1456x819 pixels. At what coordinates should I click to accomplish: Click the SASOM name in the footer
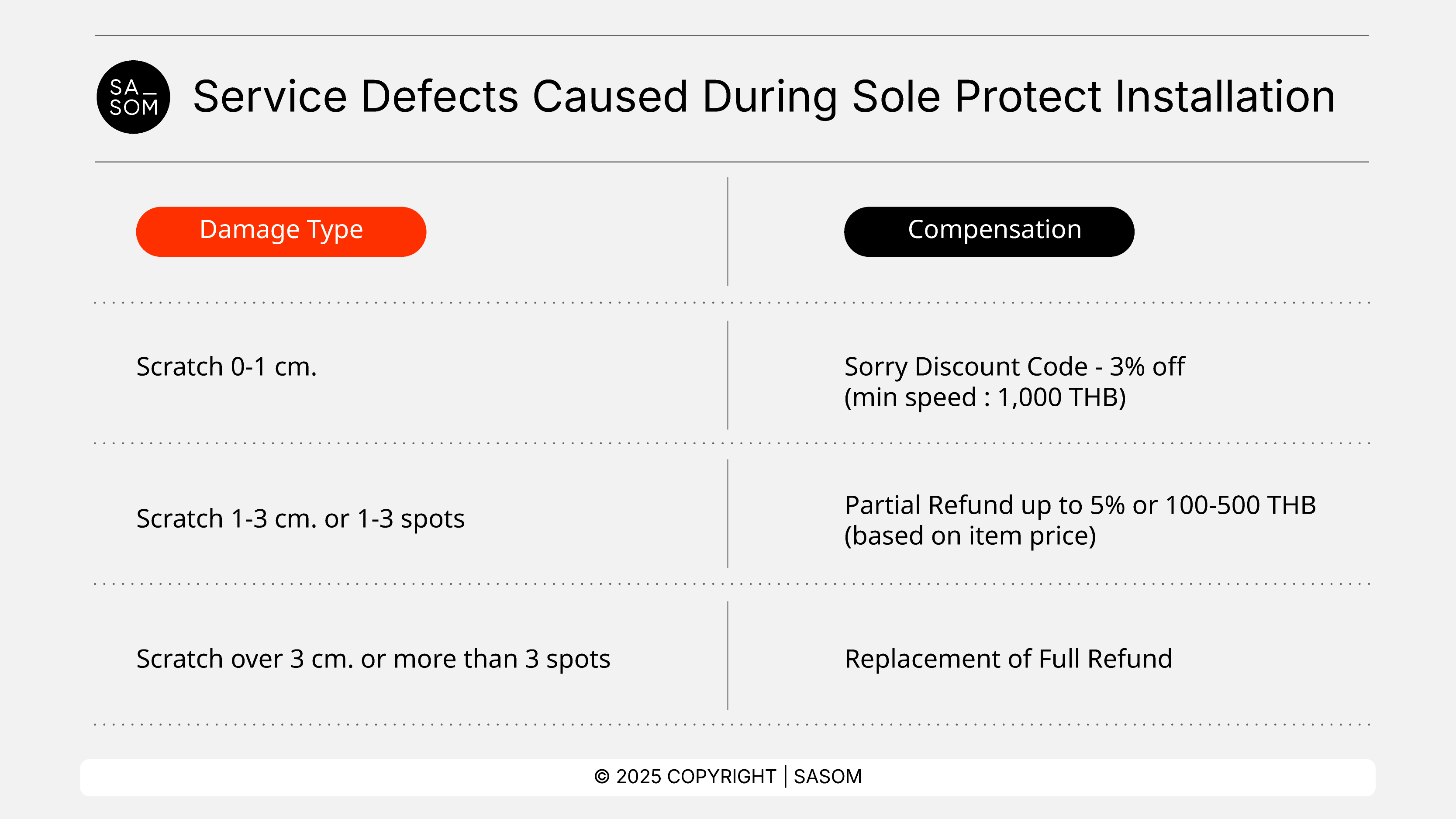[x=827, y=777]
